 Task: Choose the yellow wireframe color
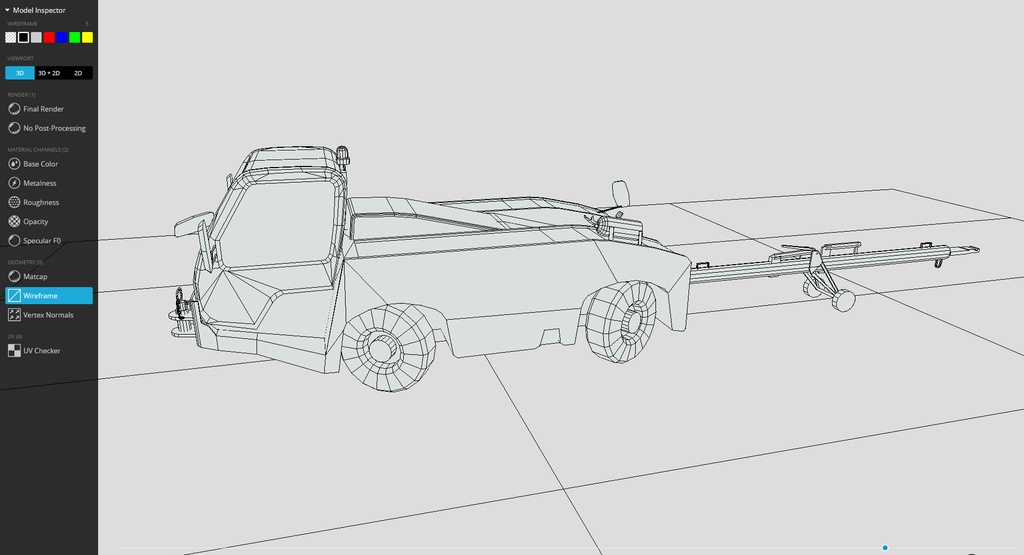click(x=87, y=37)
